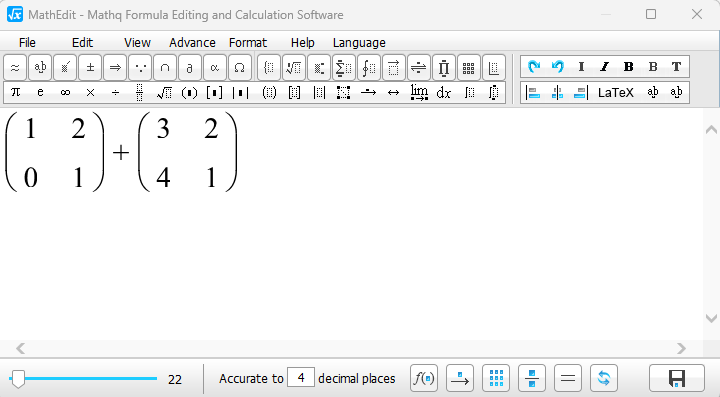
Task: Open the fraction and radical templates palette
Action: coord(293,68)
